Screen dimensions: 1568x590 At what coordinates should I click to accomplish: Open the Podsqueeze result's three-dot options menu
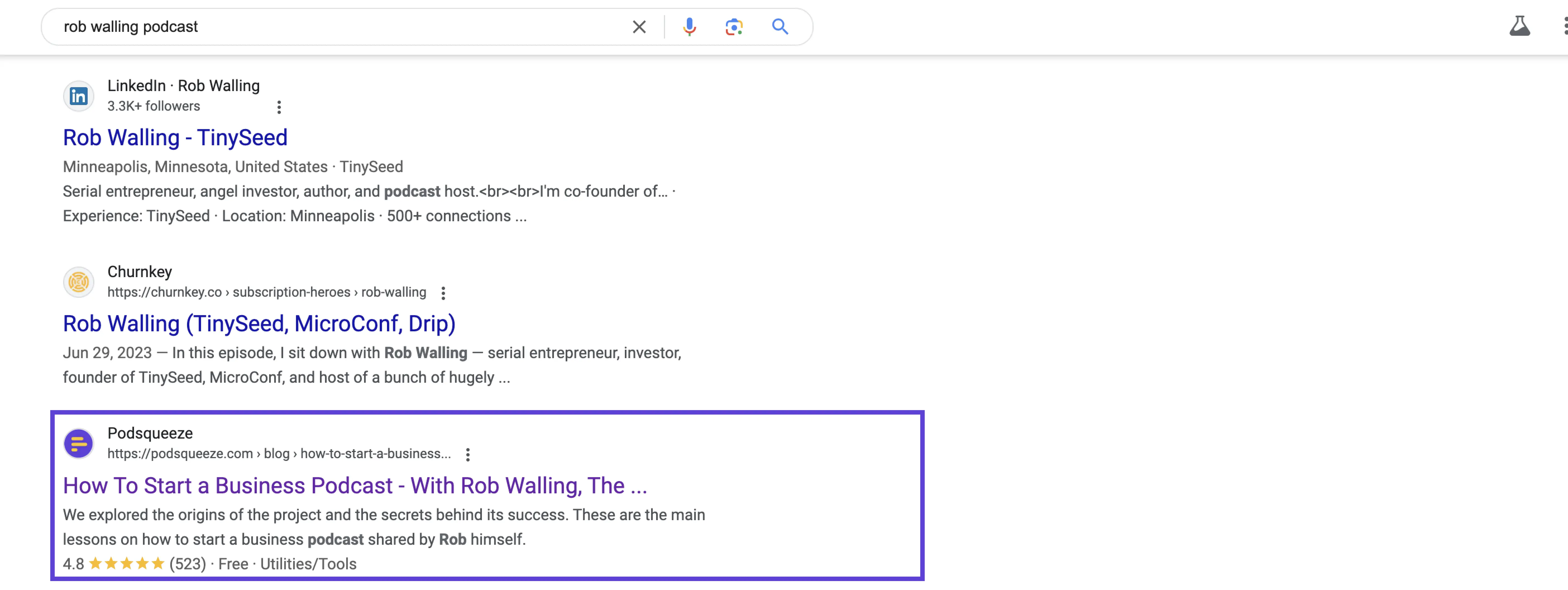pyautogui.click(x=467, y=454)
